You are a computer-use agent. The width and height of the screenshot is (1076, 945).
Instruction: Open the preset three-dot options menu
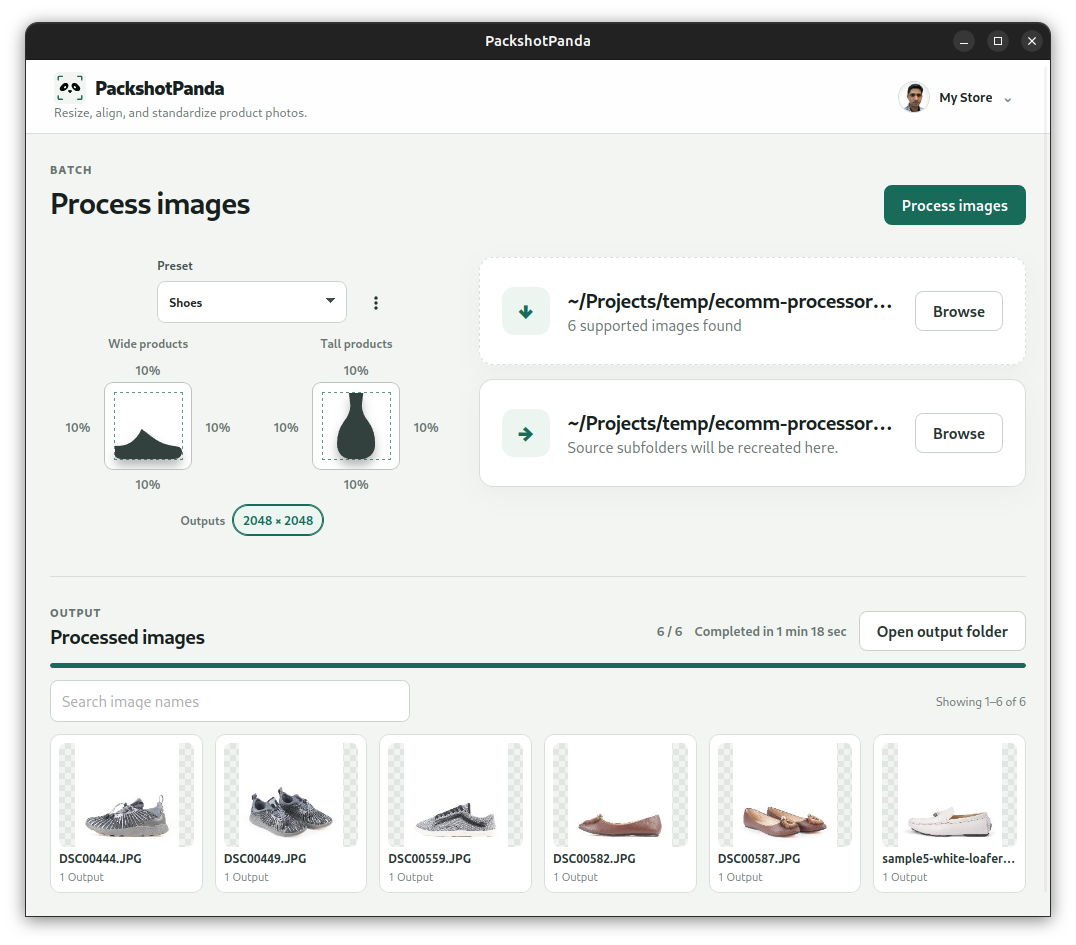click(376, 303)
